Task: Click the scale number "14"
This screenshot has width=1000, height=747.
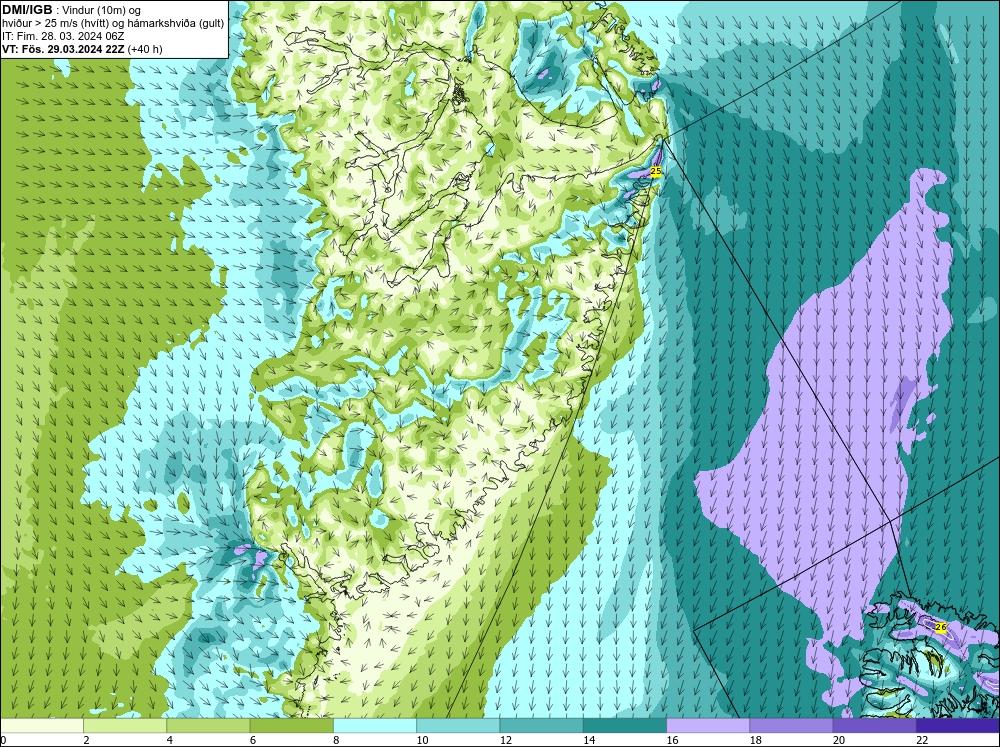Action: click(589, 739)
